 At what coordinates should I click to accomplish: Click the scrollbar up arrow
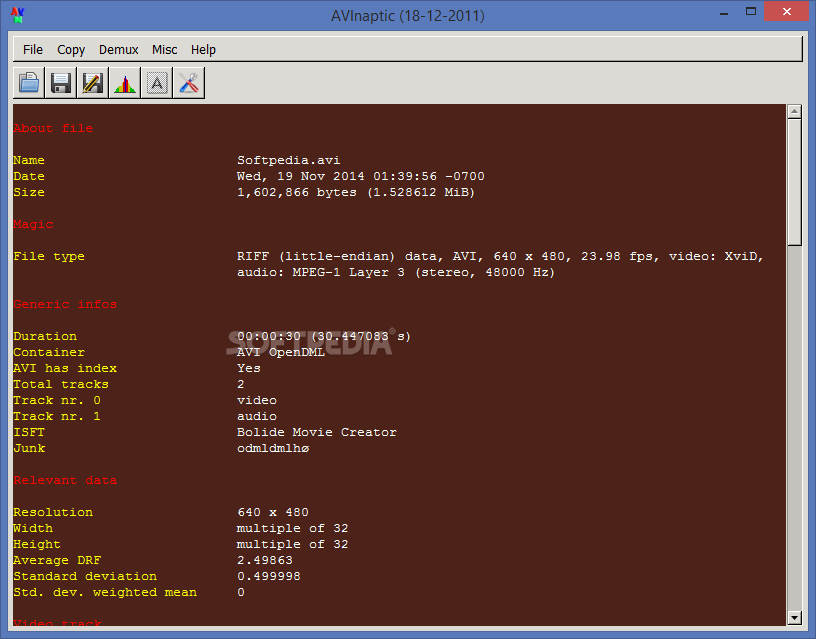tap(794, 111)
